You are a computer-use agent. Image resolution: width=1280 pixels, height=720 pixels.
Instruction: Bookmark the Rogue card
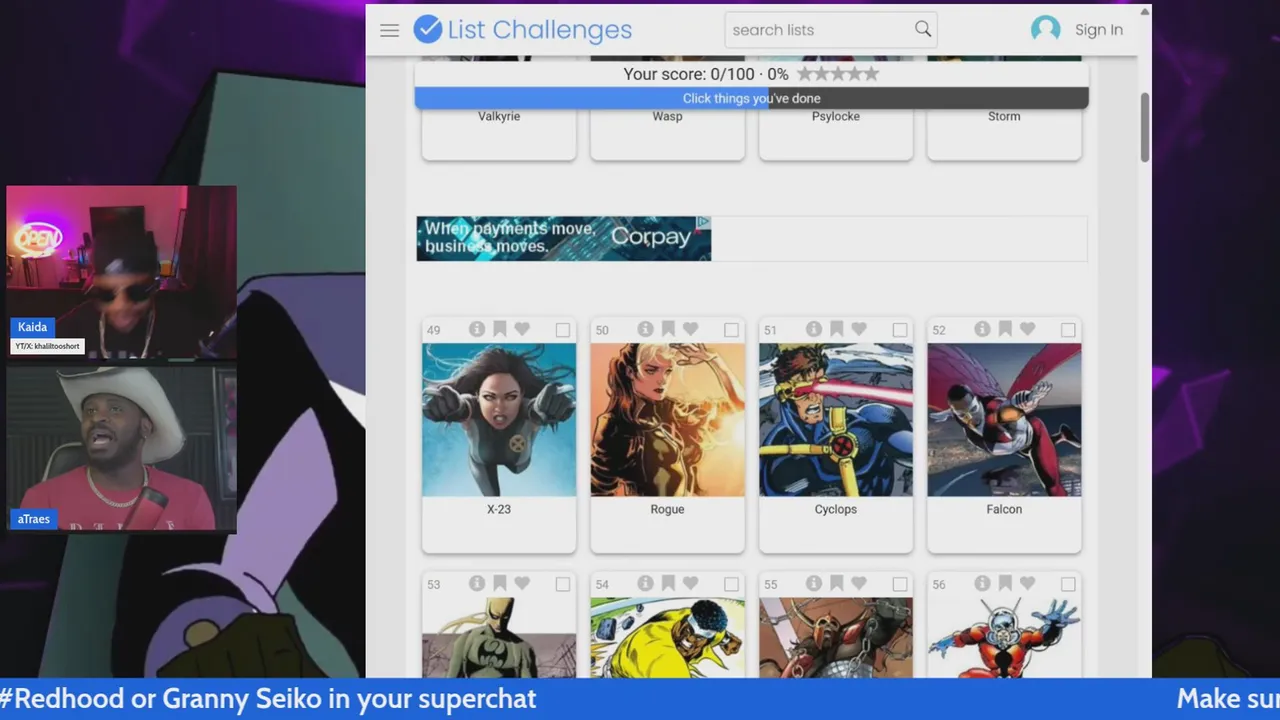click(x=668, y=329)
